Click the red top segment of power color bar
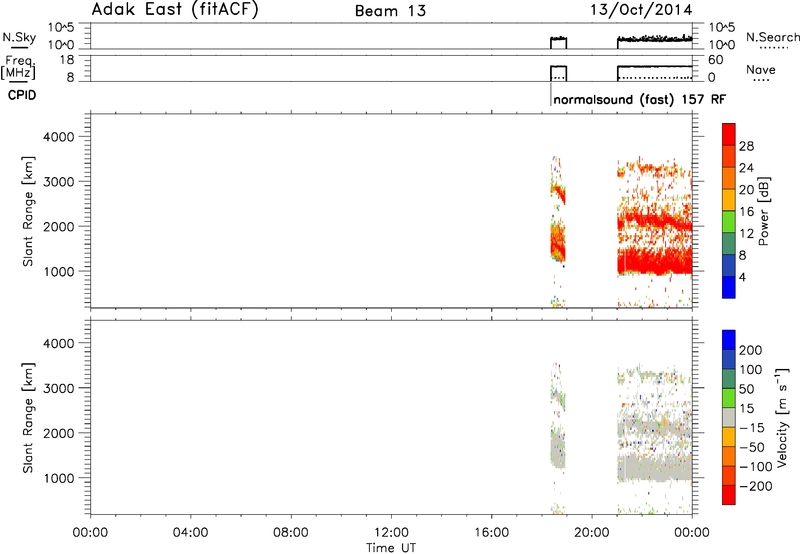The width and height of the screenshot is (800, 554). pos(729,134)
